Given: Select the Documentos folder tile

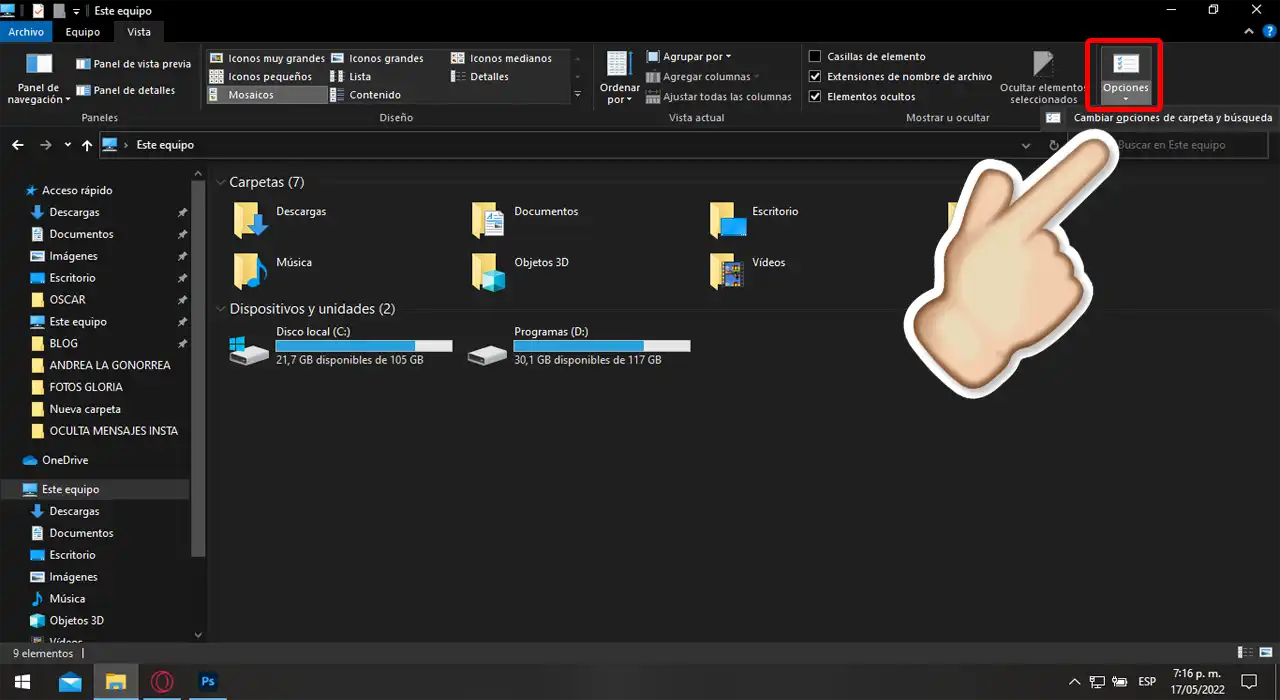Looking at the screenshot, I should [x=526, y=219].
